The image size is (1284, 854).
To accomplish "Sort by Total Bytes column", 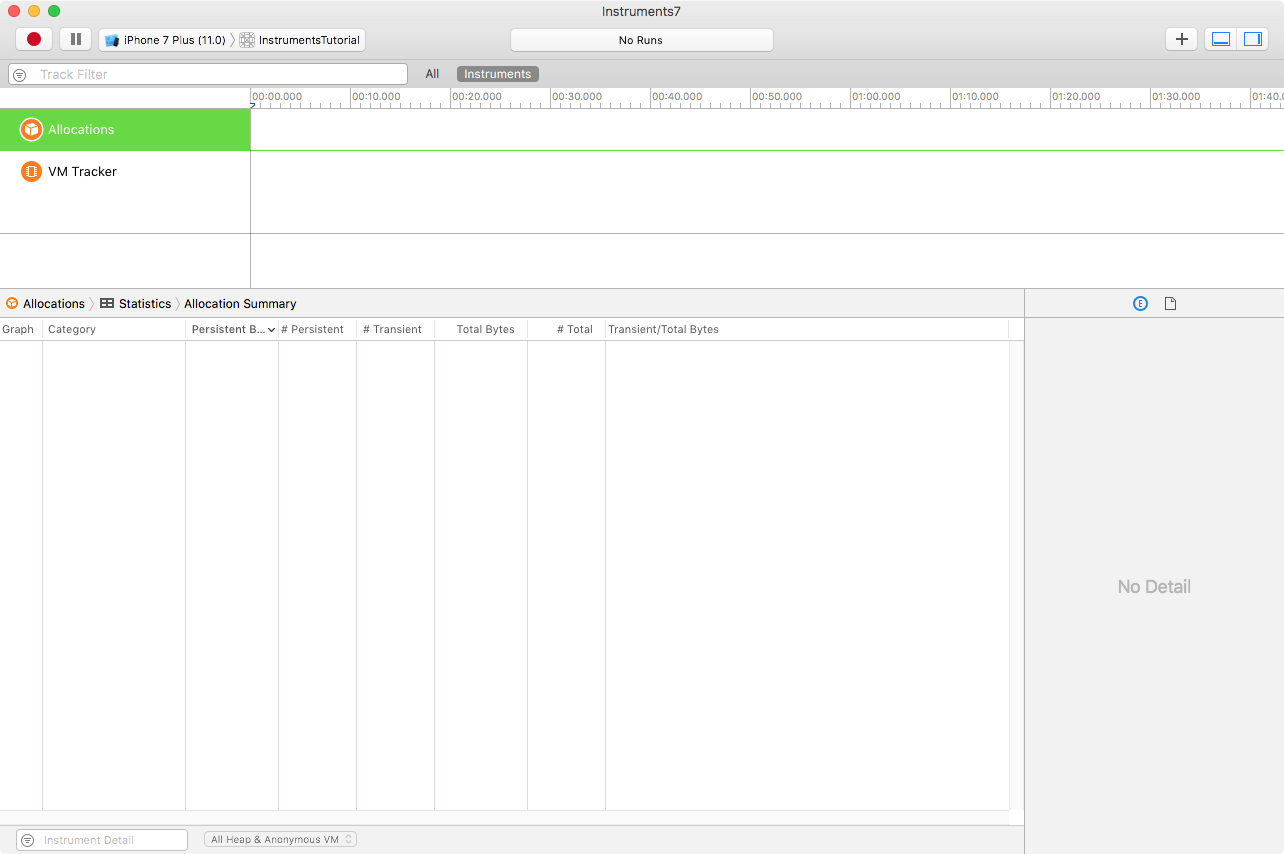I will pos(481,329).
